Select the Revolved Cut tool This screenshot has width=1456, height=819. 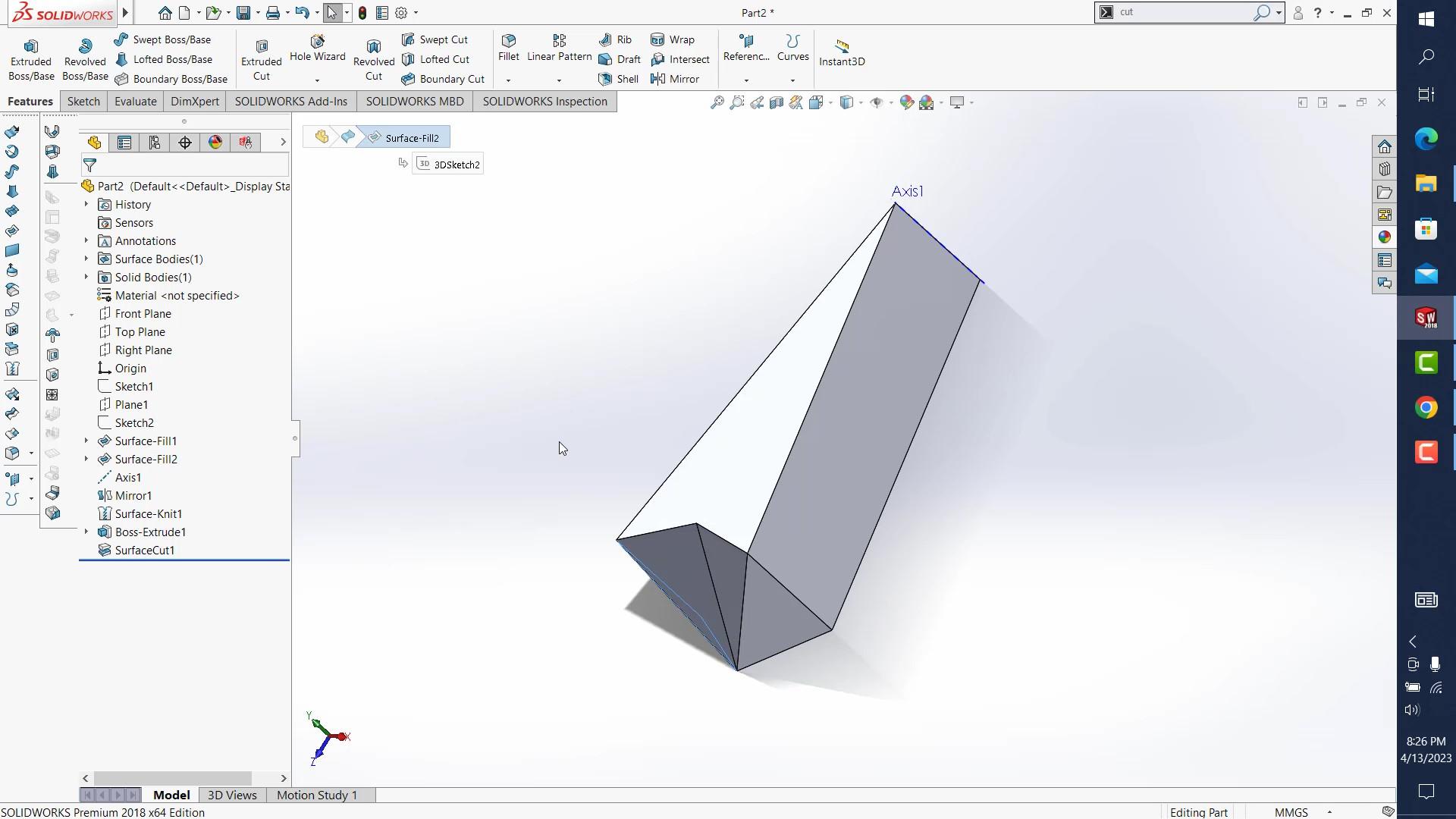(374, 59)
